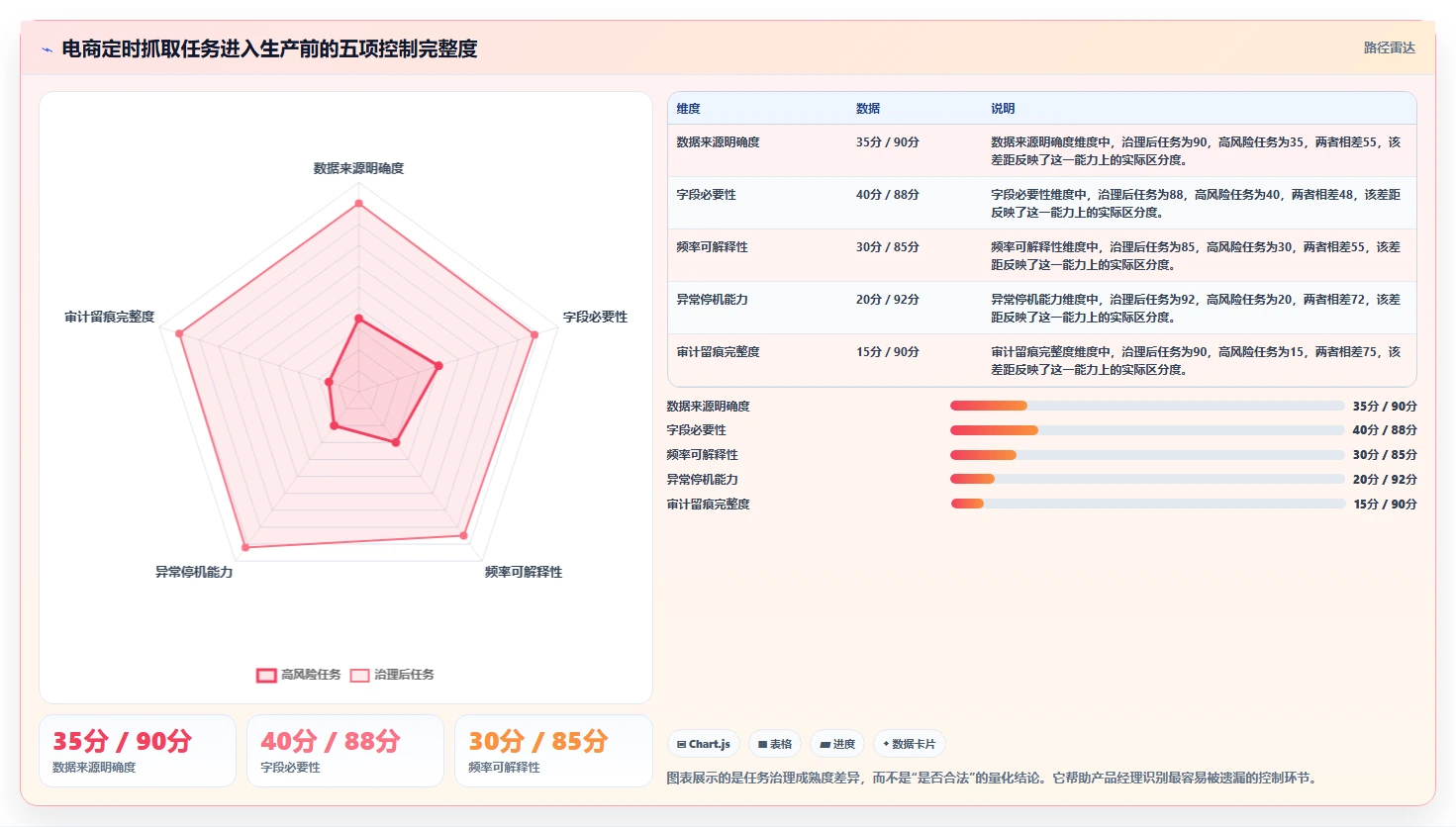Open the 30分 / 85分 频率可解释性 card
Viewport: 1456px width, 827px height.
(x=553, y=751)
